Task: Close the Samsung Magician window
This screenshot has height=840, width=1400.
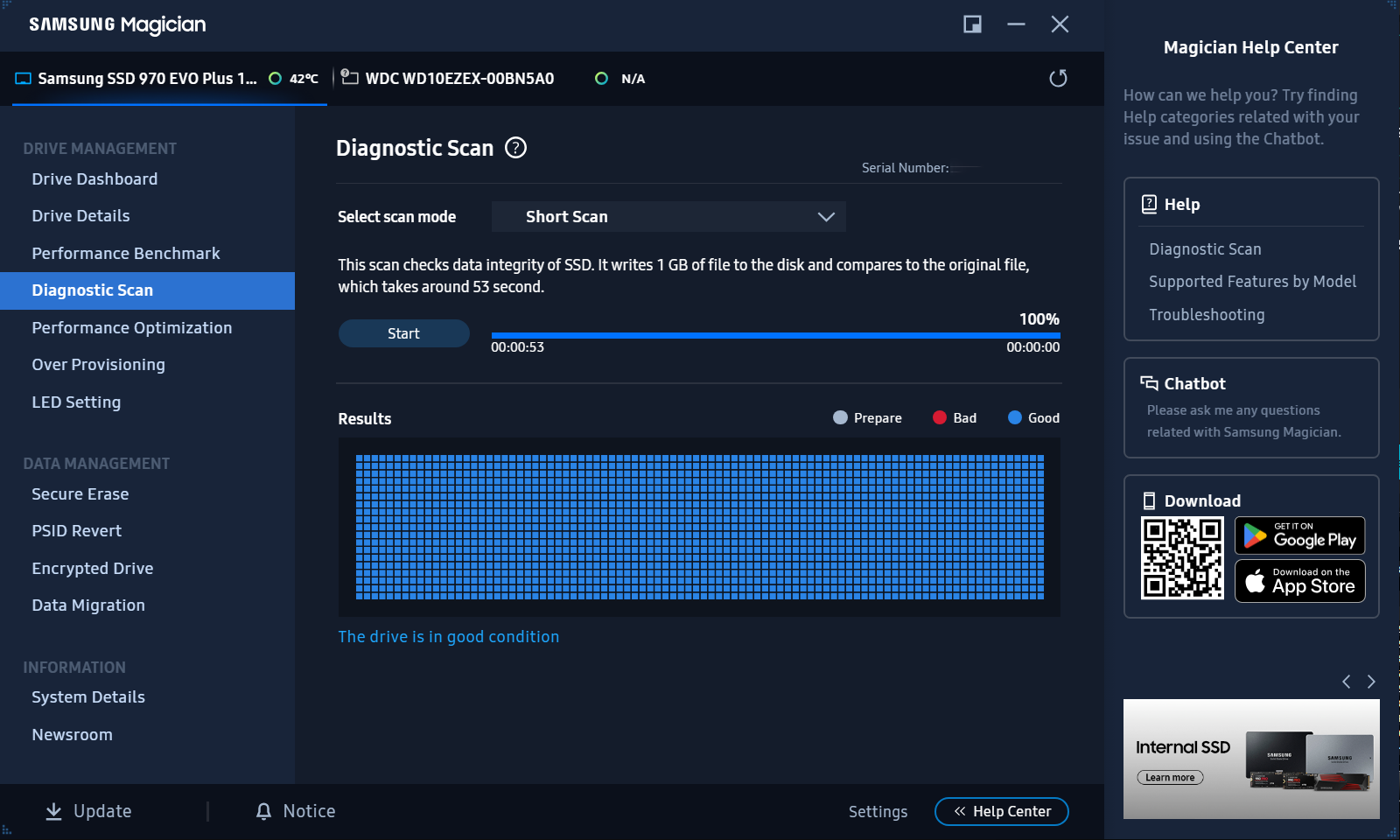Action: click(1060, 24)
